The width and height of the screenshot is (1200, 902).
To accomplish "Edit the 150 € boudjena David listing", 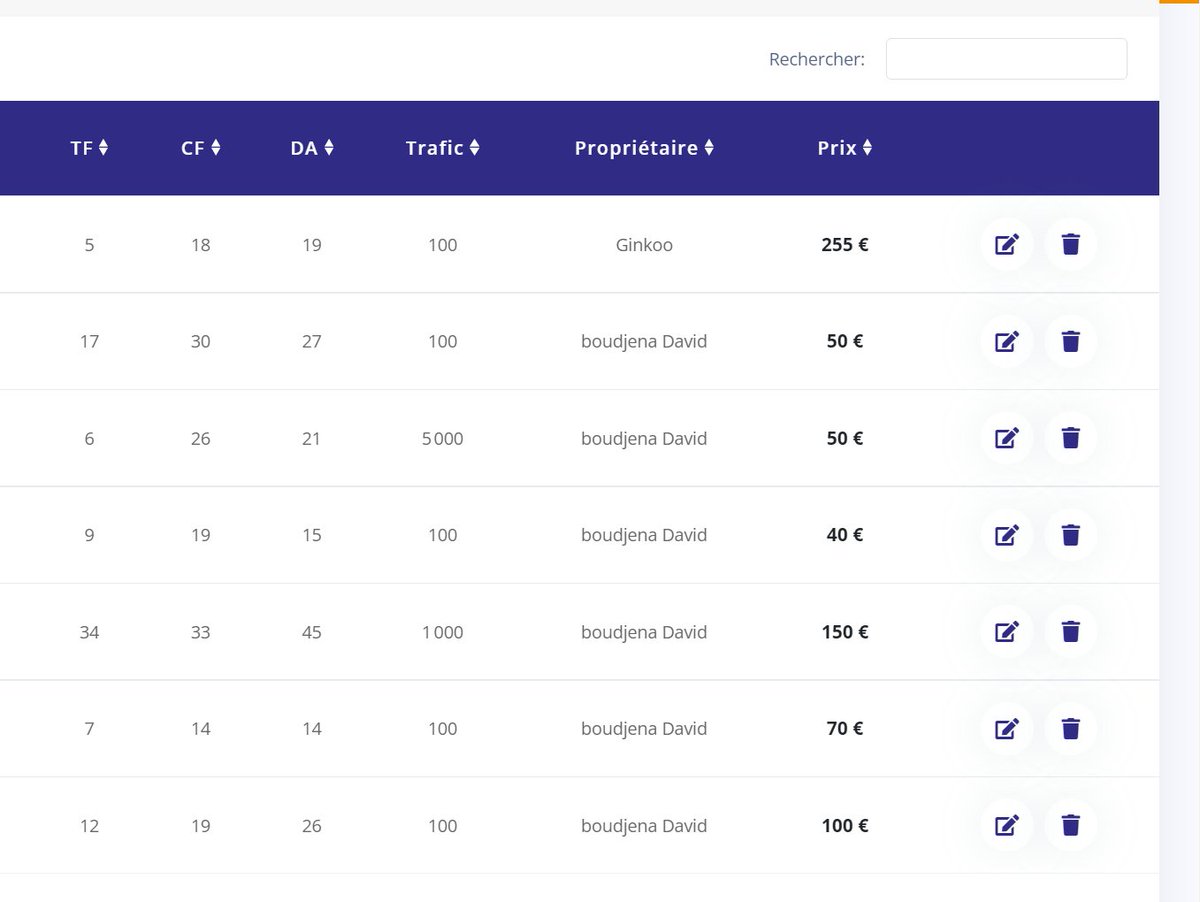I will point(1006,631).
